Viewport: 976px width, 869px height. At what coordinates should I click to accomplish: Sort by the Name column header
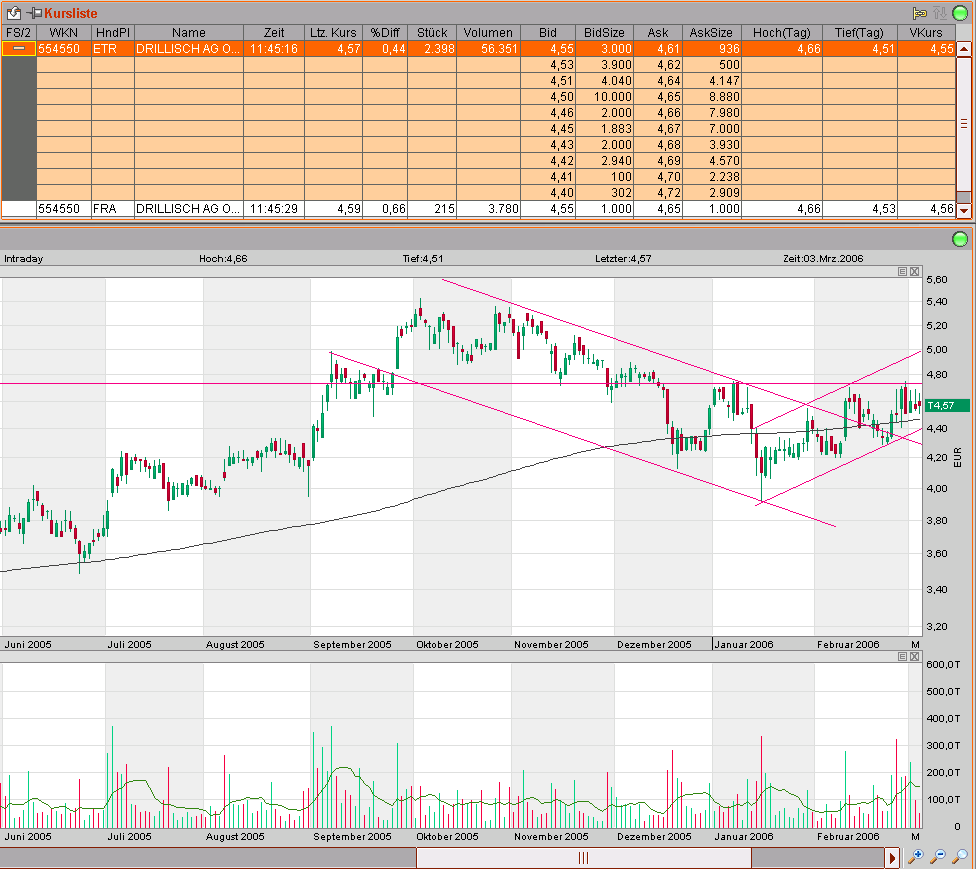pos(189,32)
